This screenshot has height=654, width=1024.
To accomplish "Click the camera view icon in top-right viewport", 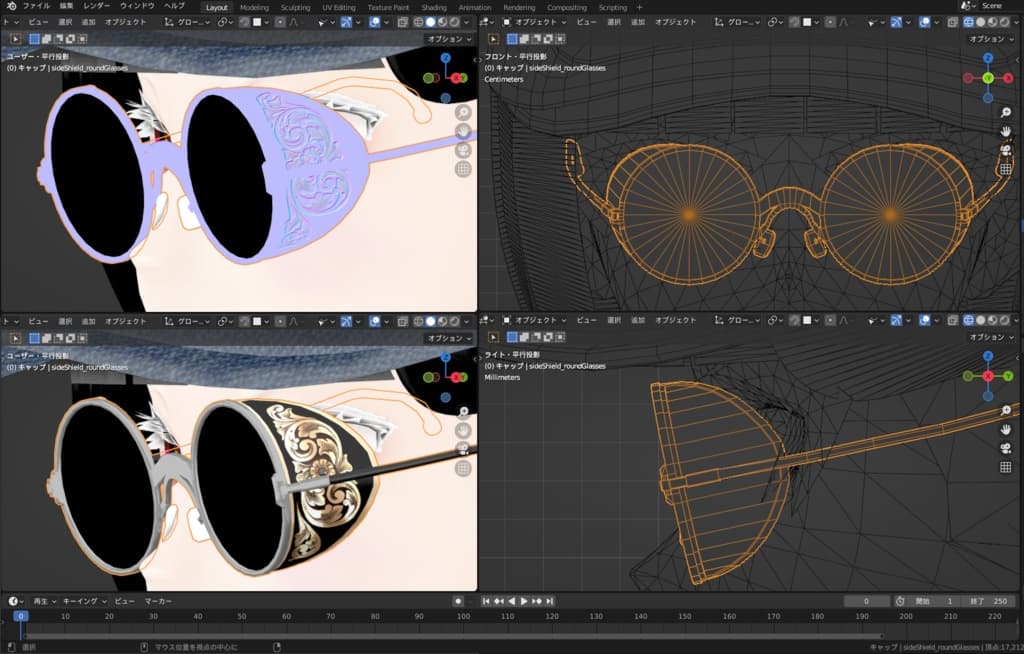I will (x=1006, y=150).
